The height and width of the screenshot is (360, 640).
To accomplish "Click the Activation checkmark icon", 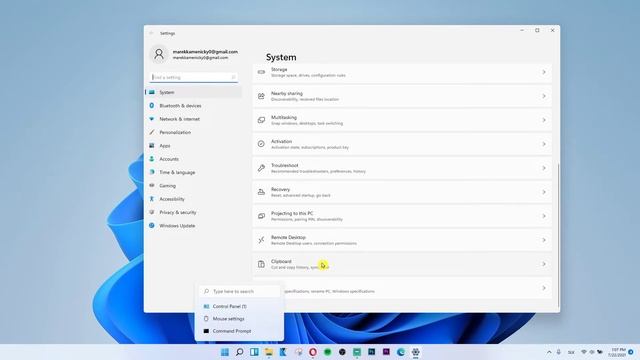I will click(x=261, y=144).
